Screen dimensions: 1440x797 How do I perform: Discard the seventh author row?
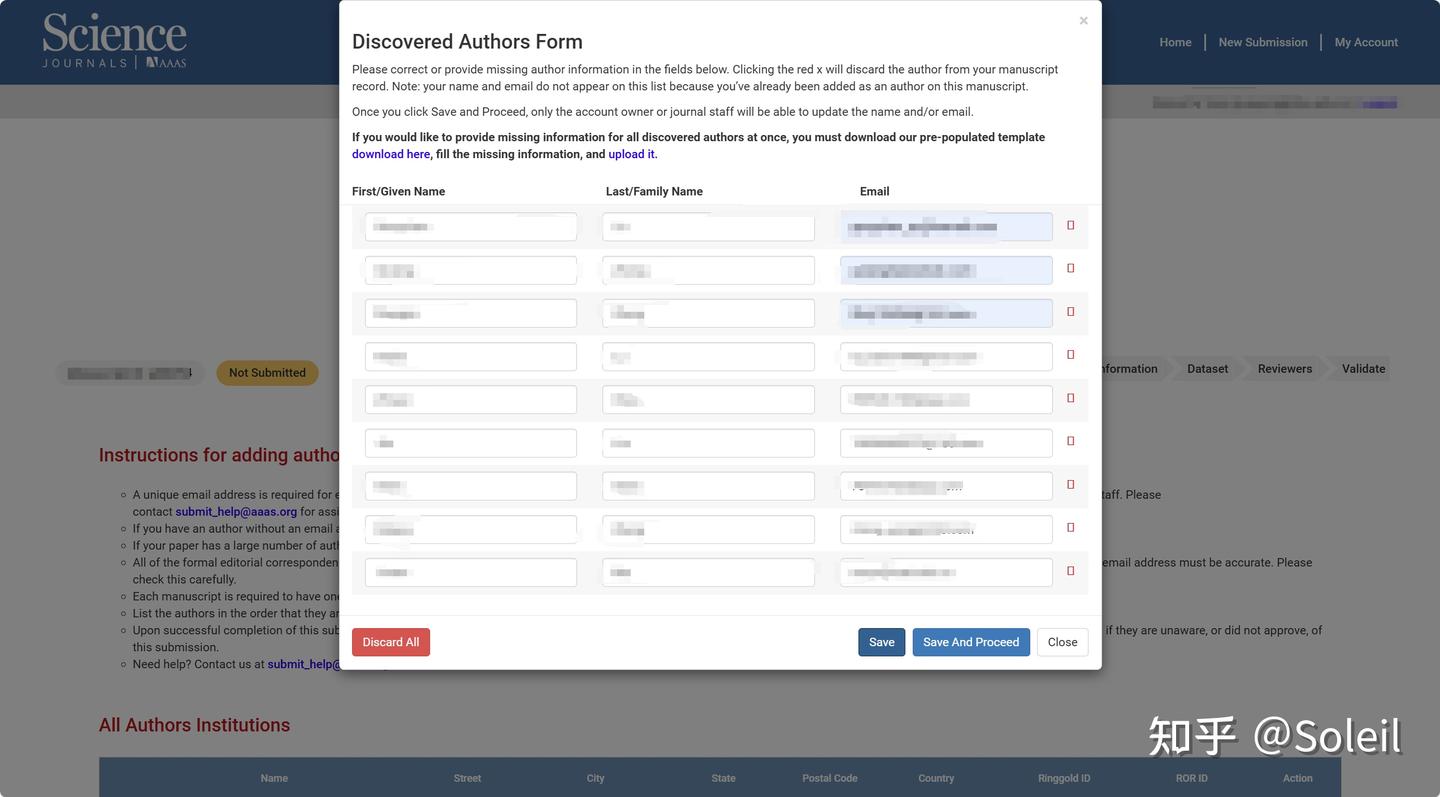1071,484
